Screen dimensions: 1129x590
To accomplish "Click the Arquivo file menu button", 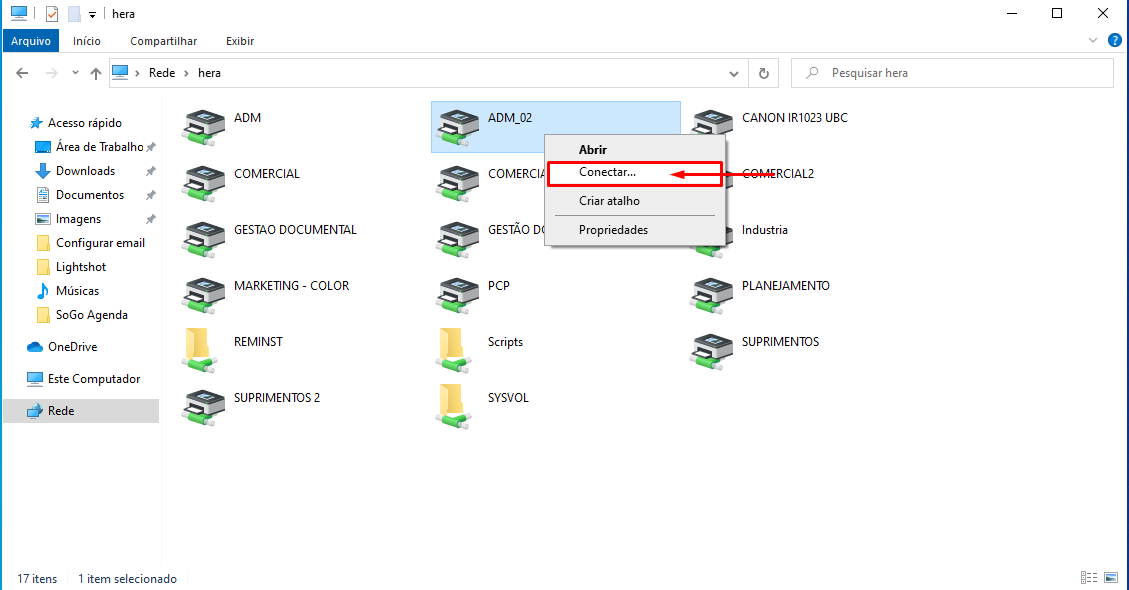I will [x=31, y=41].
